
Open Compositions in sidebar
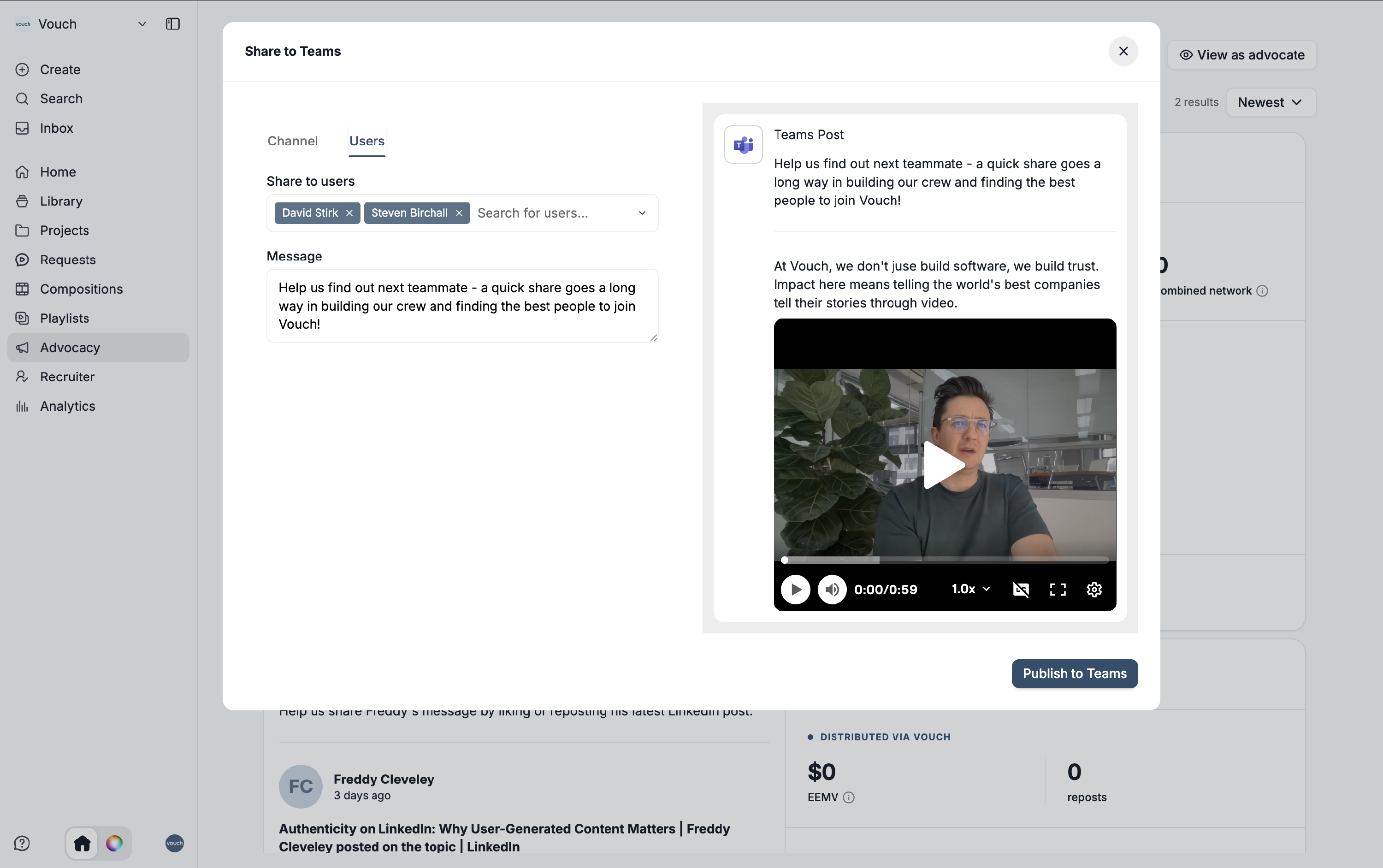[98, 289]
